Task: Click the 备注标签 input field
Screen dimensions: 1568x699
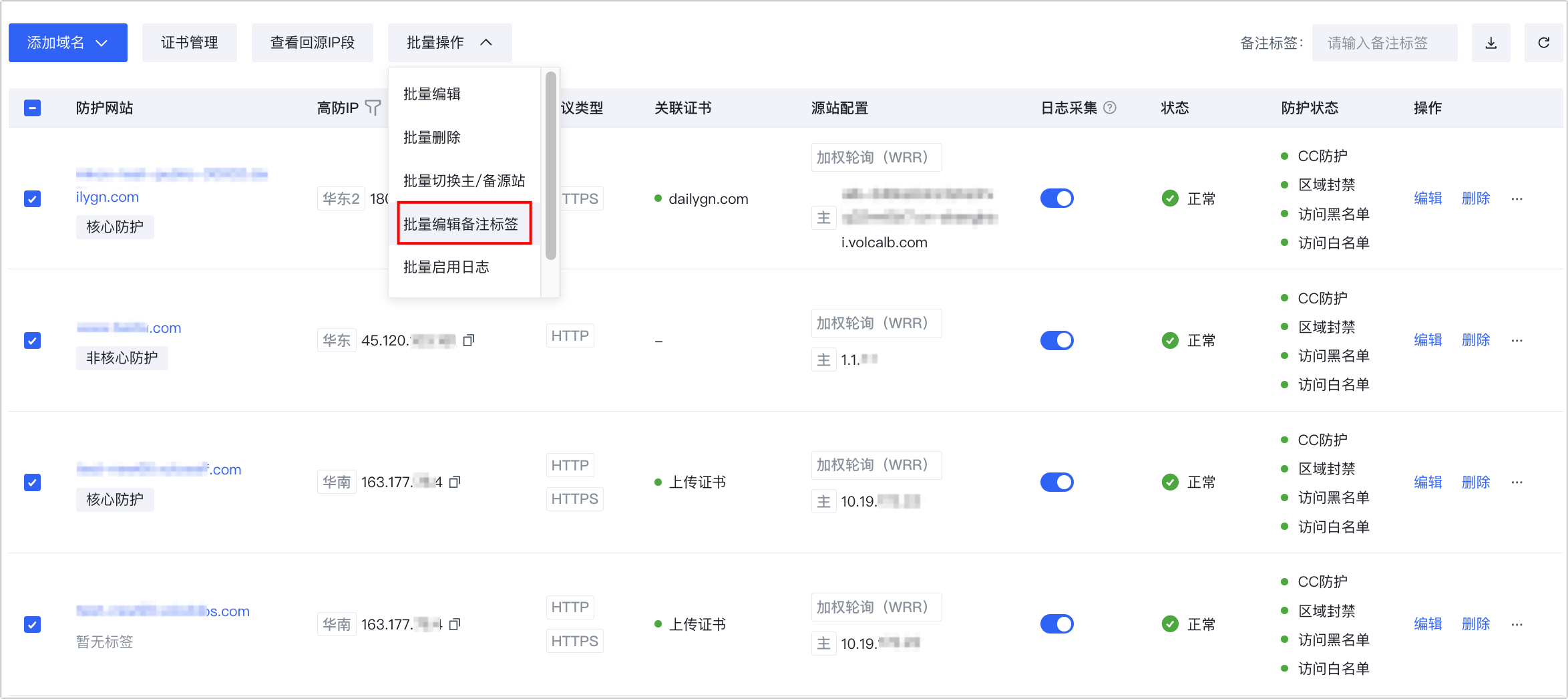Action: pyautogui.click(x=1384, y=43)
